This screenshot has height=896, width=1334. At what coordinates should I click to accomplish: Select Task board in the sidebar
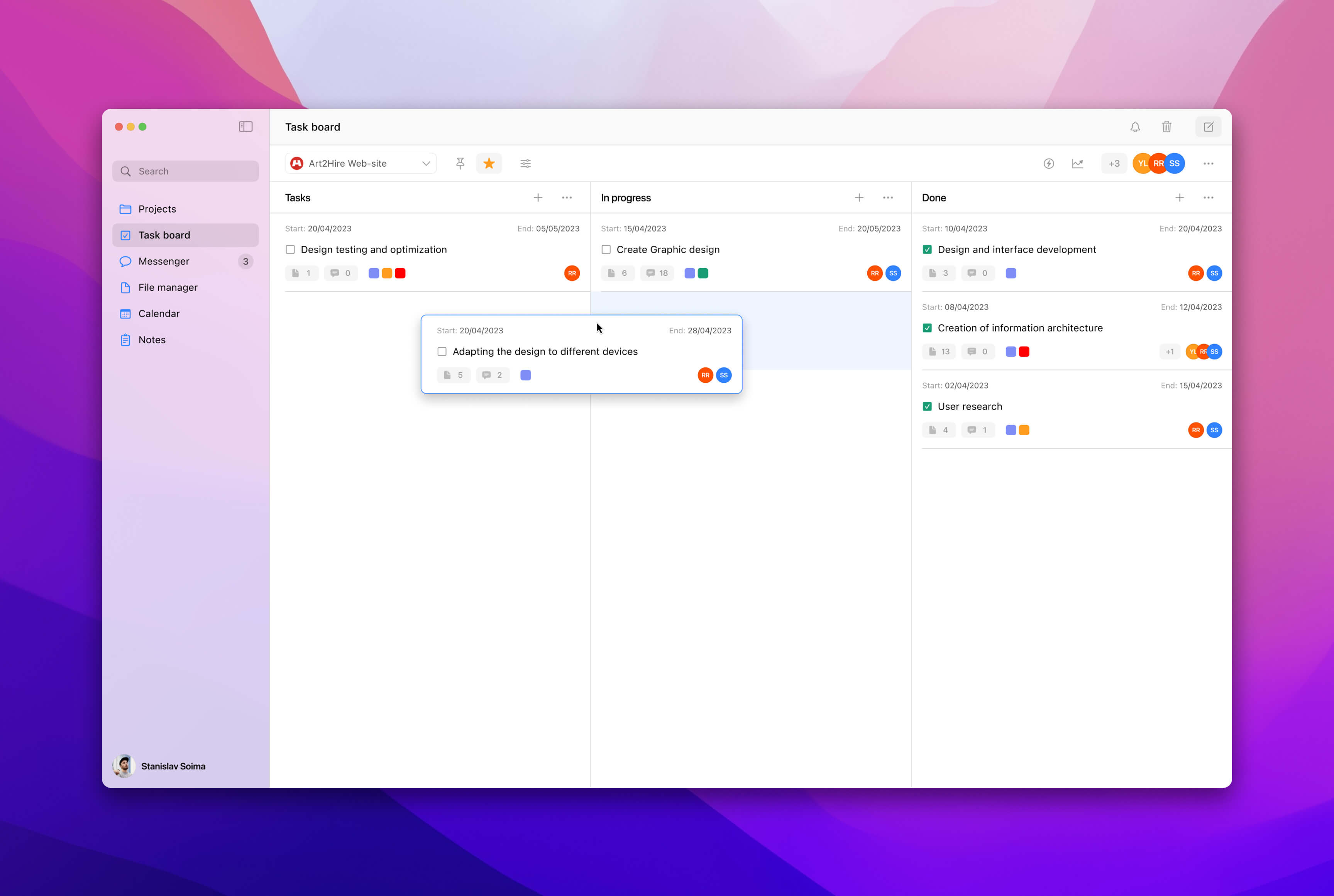(164, 235)
